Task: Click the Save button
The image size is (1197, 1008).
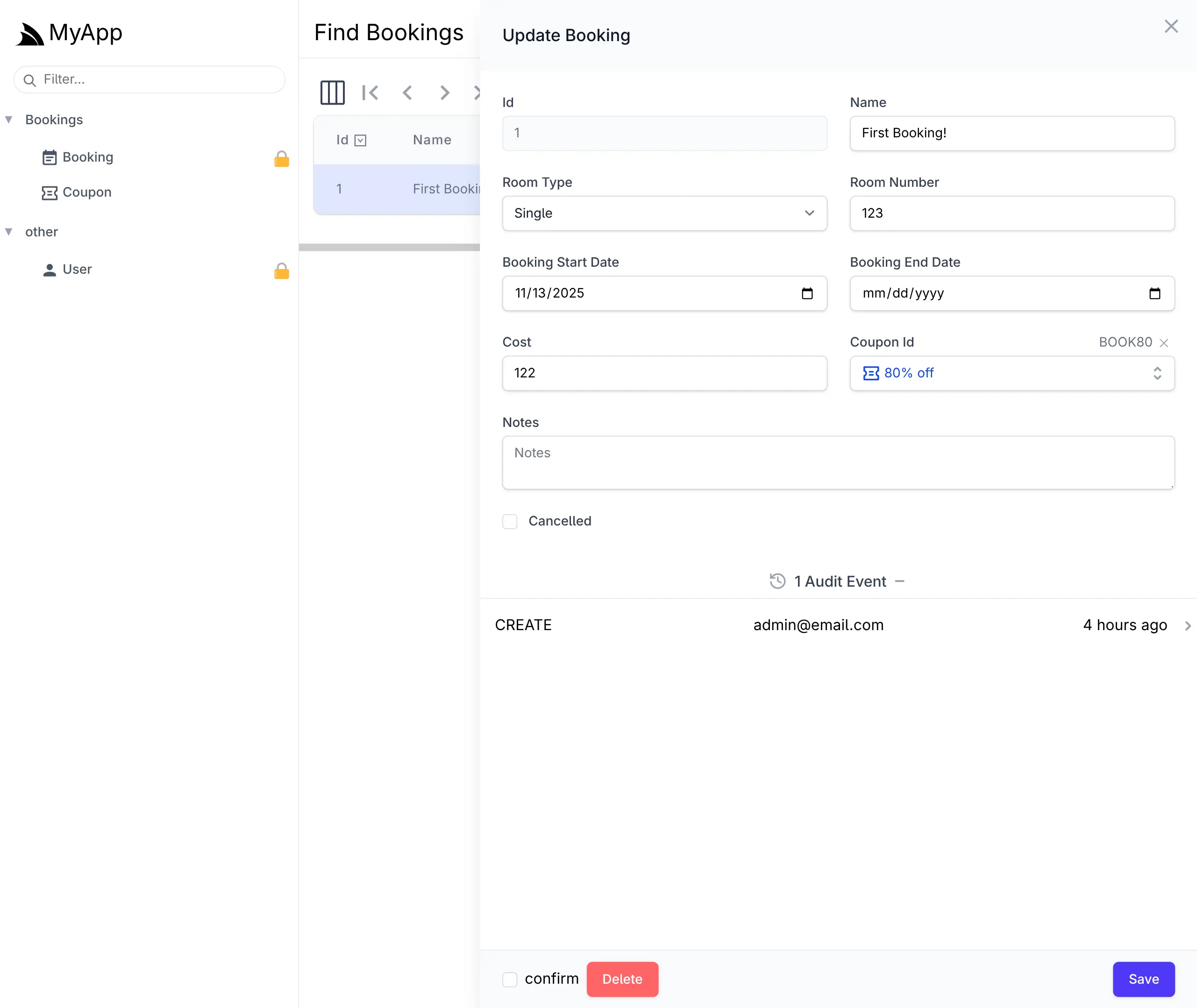Action: click(x=1143, y=980)
